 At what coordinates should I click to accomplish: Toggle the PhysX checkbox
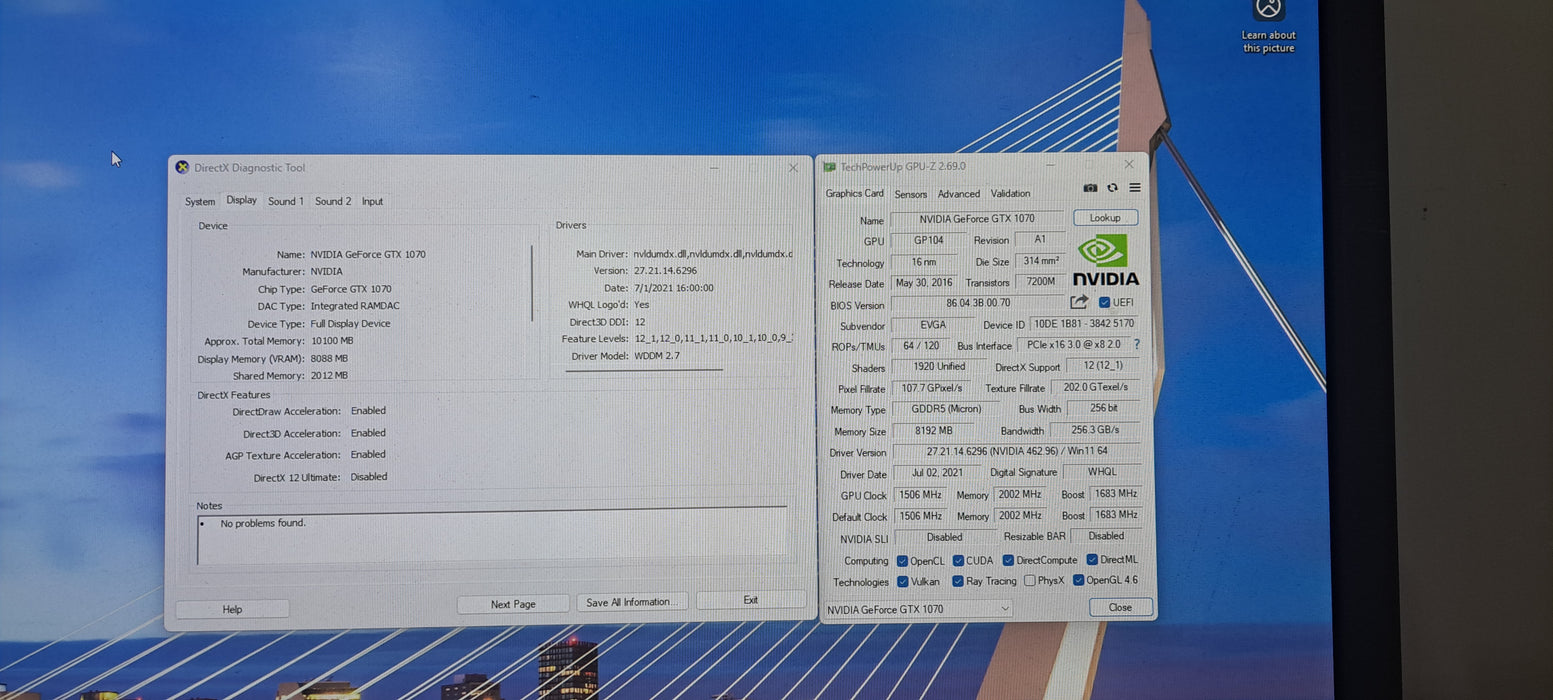point(1030,581)
